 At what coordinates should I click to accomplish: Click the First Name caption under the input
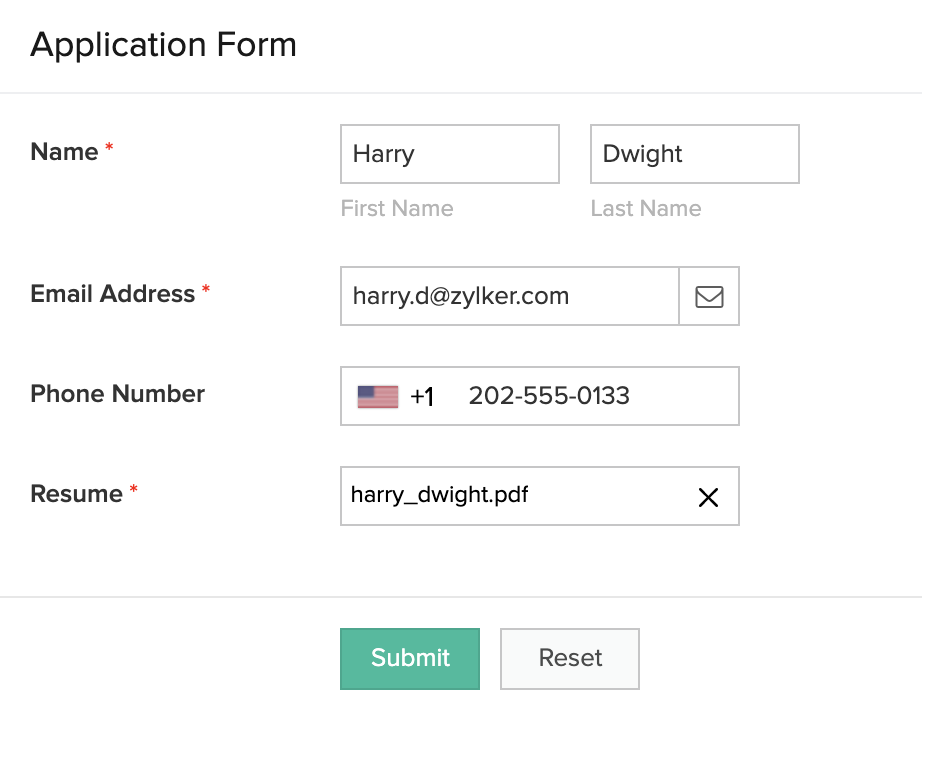397,209
